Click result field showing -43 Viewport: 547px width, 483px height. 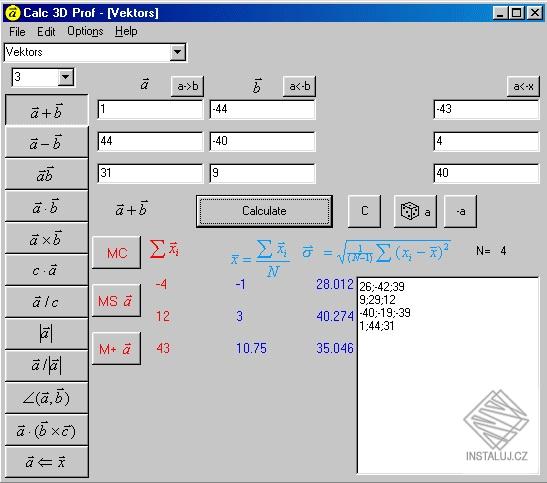coord(486,110)
